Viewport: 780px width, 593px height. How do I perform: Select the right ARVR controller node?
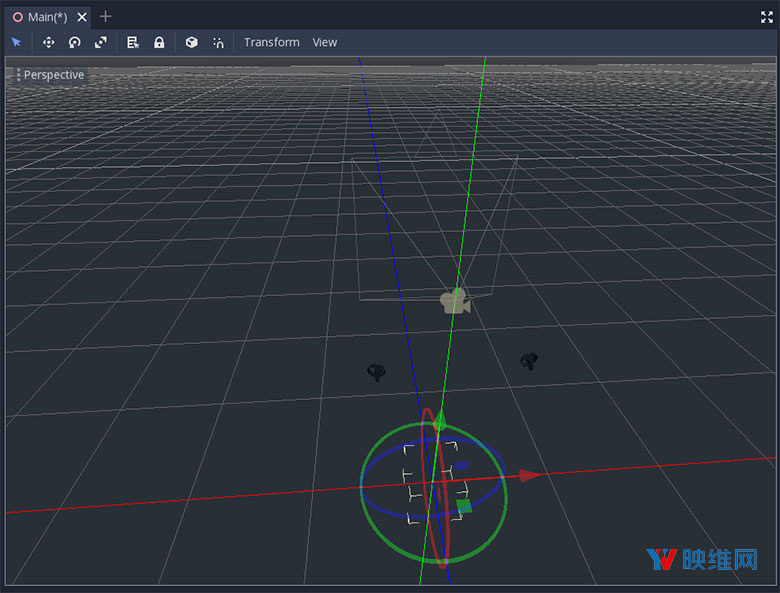coord(529,360)
